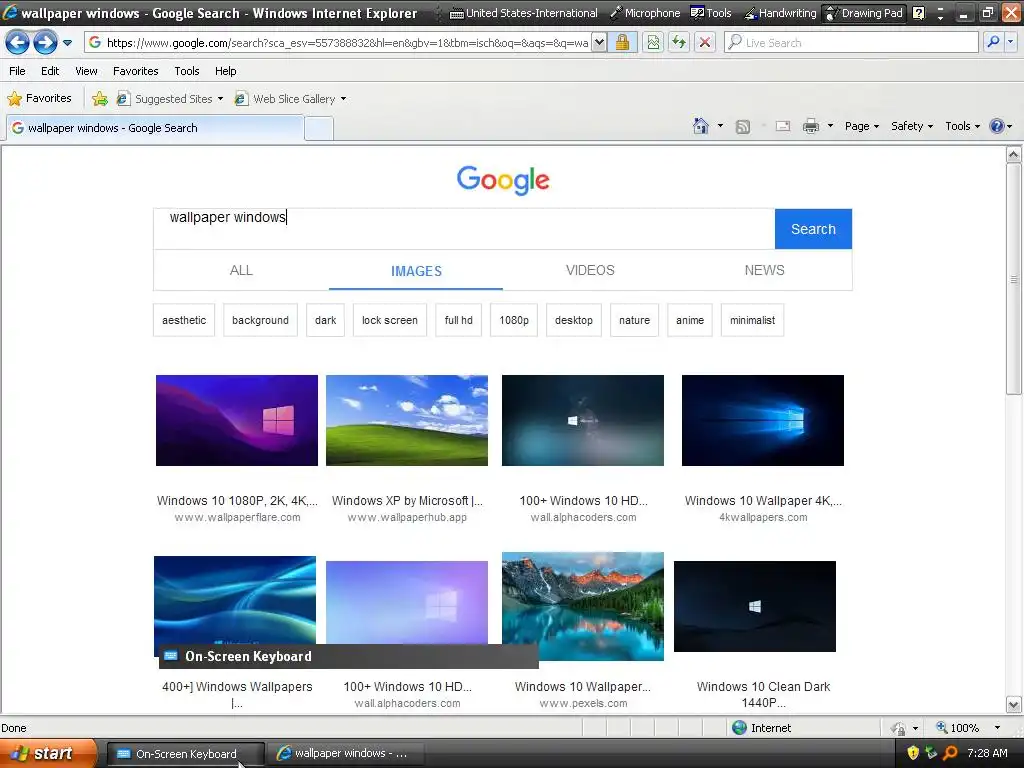Click the Google logo

point(503,180)
